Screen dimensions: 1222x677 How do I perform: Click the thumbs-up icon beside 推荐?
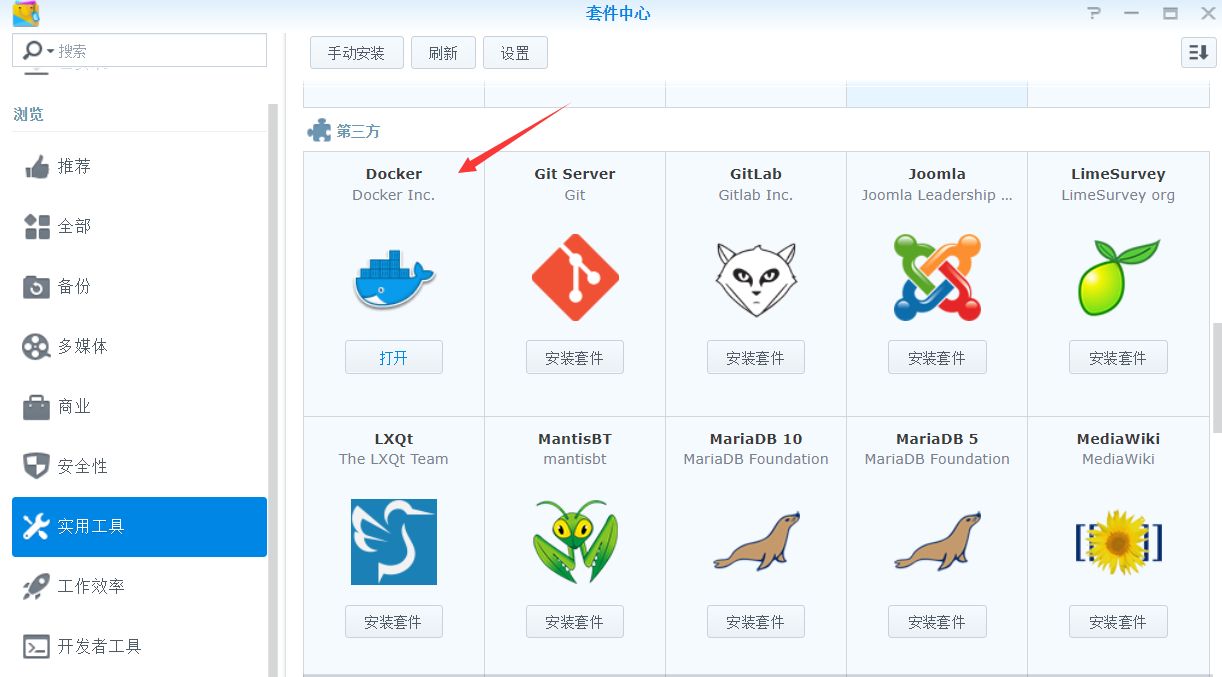click(x=36, y=166)
